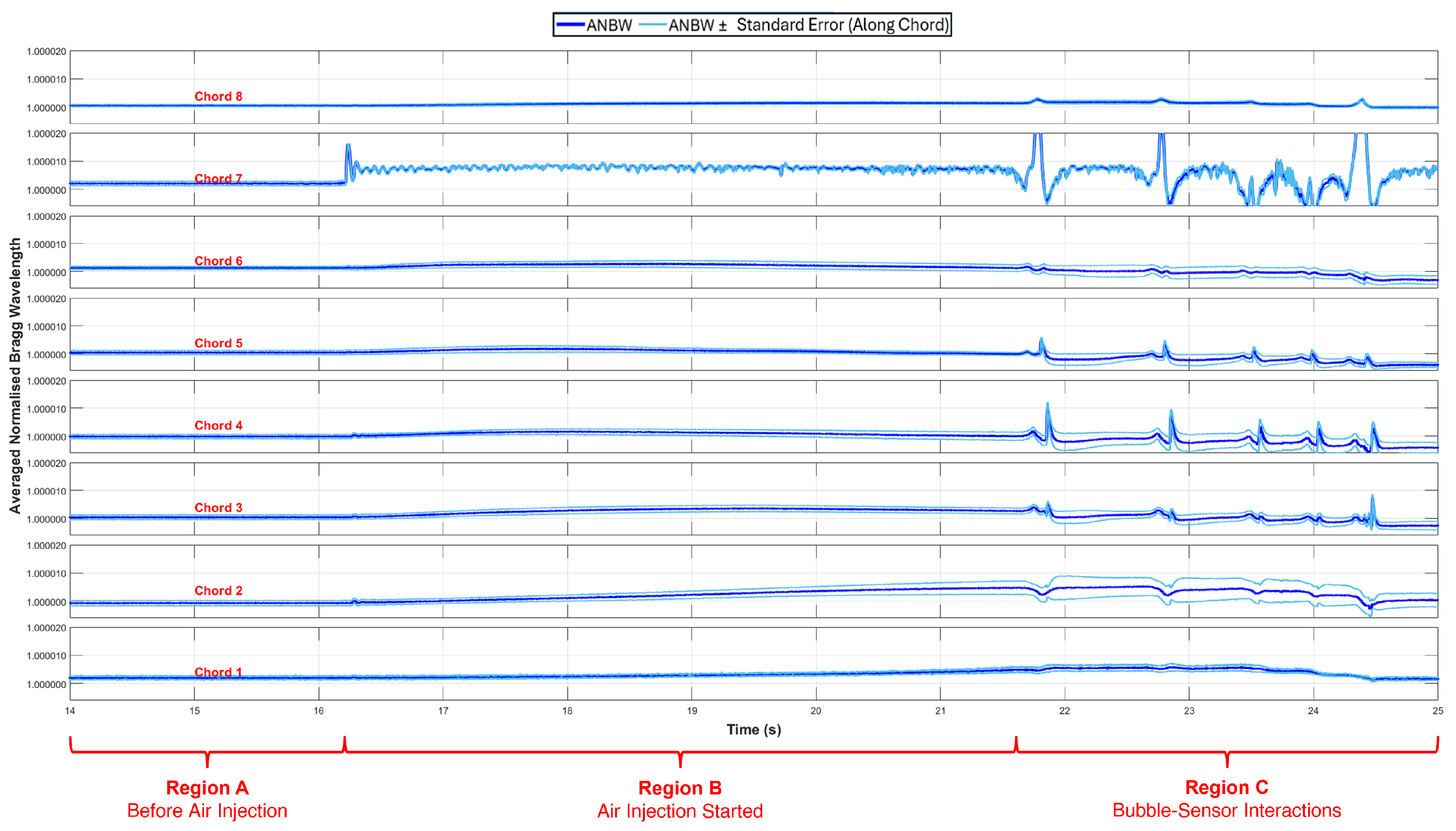Click the Chord 8 label
This screenshot has height=831, width=1456.
tap(218, 97)
